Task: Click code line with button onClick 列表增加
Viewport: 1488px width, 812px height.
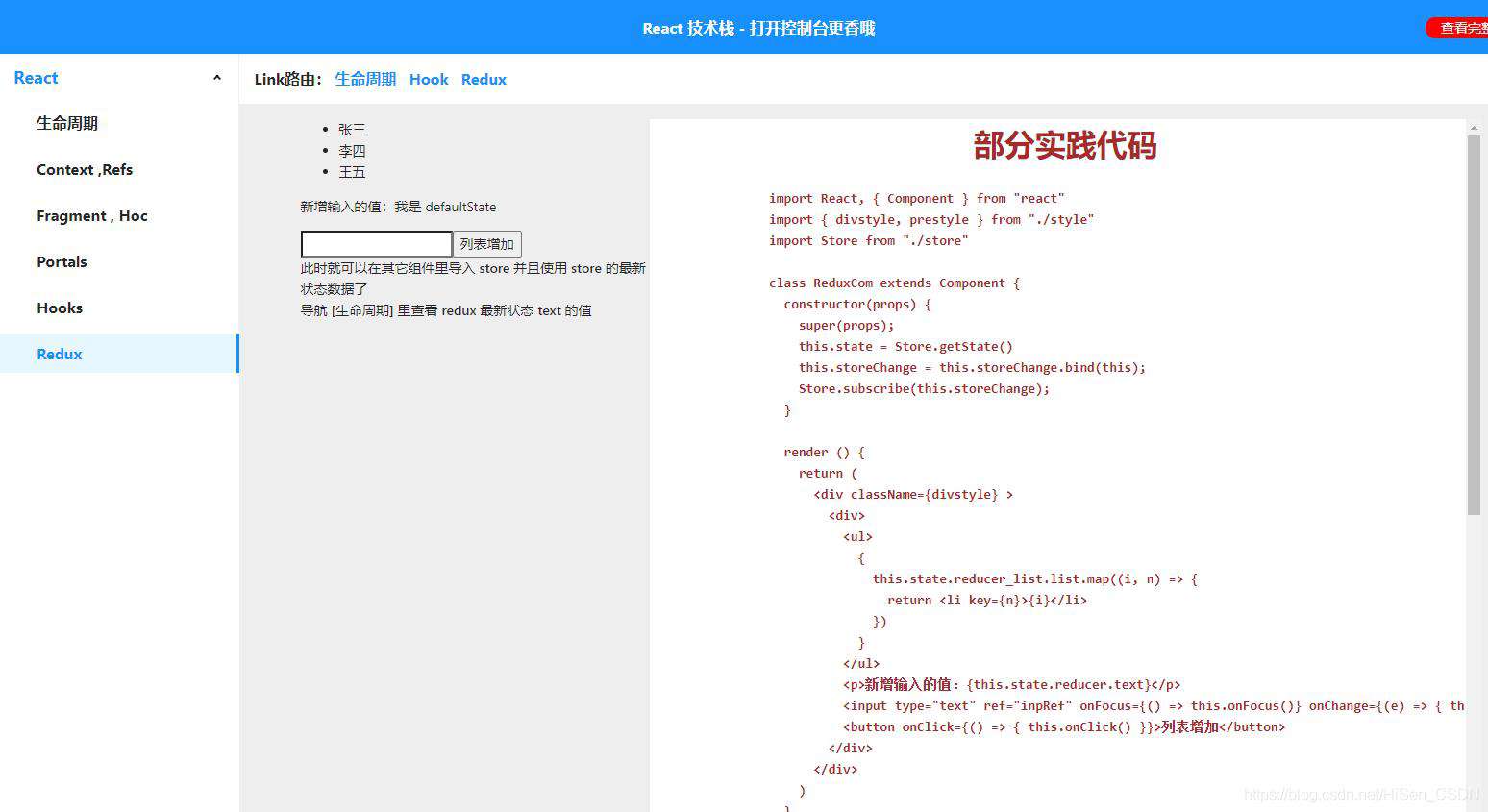Action: tap(1064, 726)
